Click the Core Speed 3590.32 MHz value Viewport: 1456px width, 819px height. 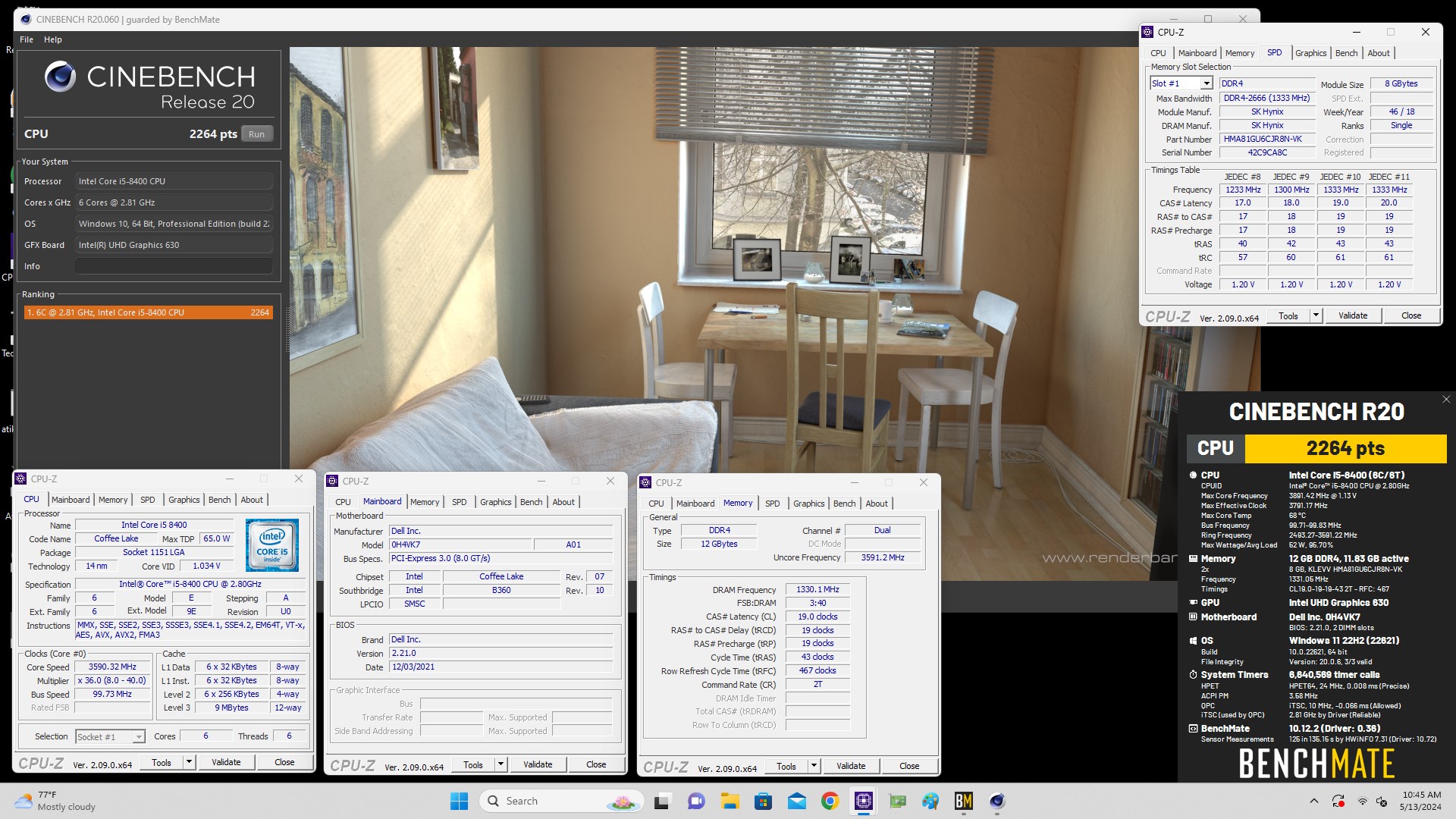(112, 667)
